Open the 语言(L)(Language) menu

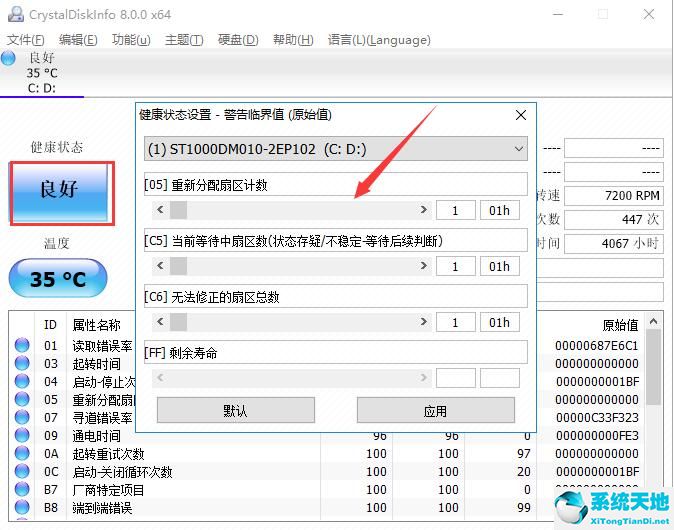379,40
